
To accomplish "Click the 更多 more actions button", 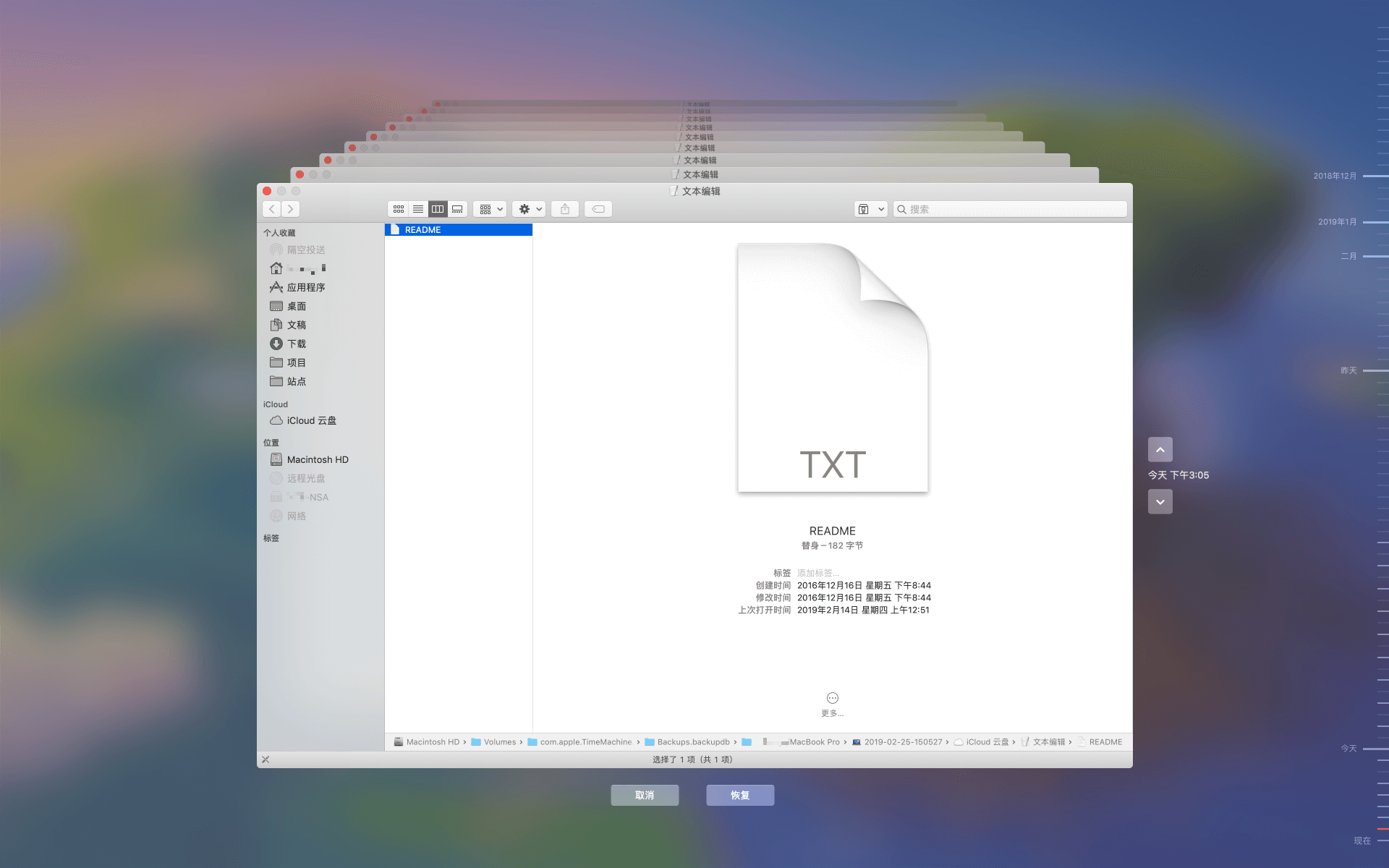I will pos(833,704).
